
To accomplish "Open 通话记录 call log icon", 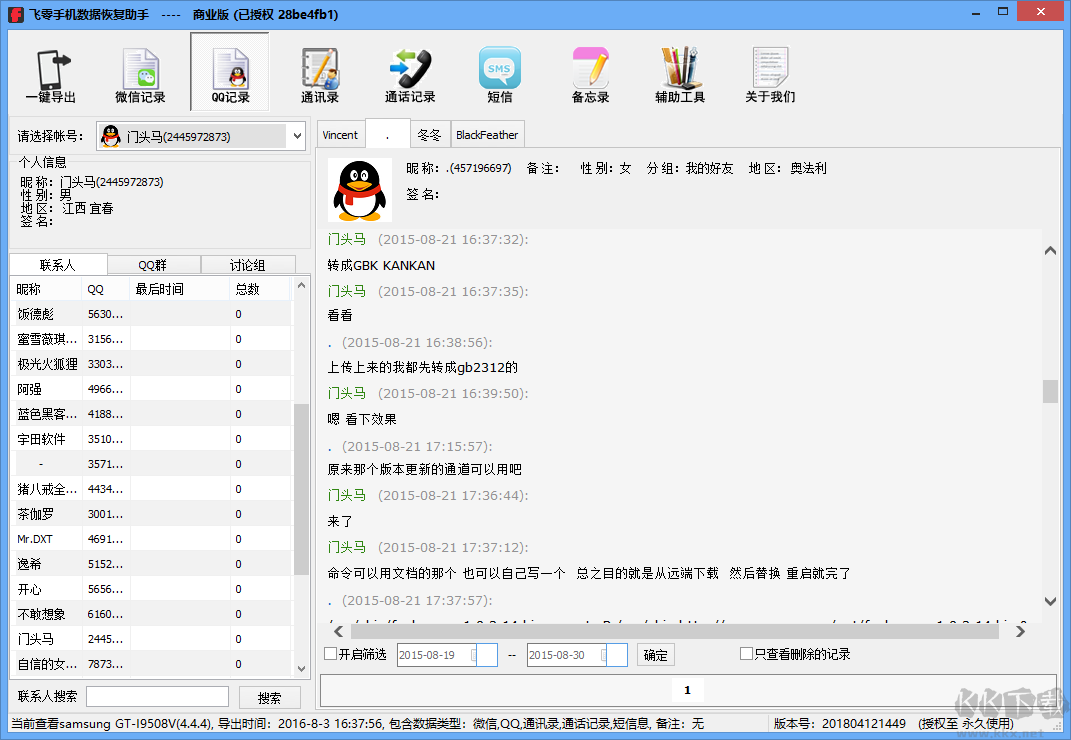I will point(410,74).
